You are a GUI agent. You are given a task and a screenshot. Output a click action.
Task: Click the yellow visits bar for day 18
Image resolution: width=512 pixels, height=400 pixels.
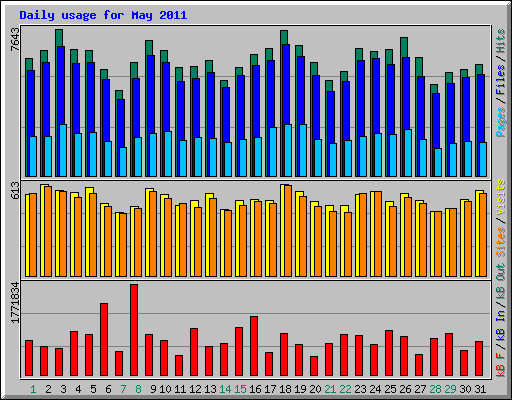[x=282, y=231]
